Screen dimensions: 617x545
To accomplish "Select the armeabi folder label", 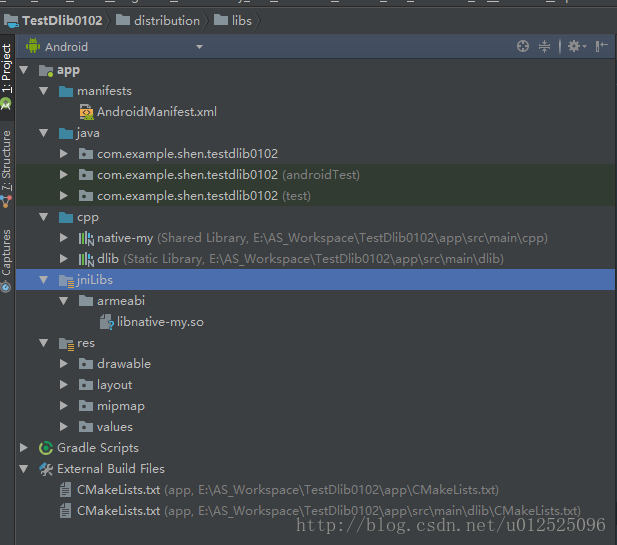I will [x=121, y=301].
